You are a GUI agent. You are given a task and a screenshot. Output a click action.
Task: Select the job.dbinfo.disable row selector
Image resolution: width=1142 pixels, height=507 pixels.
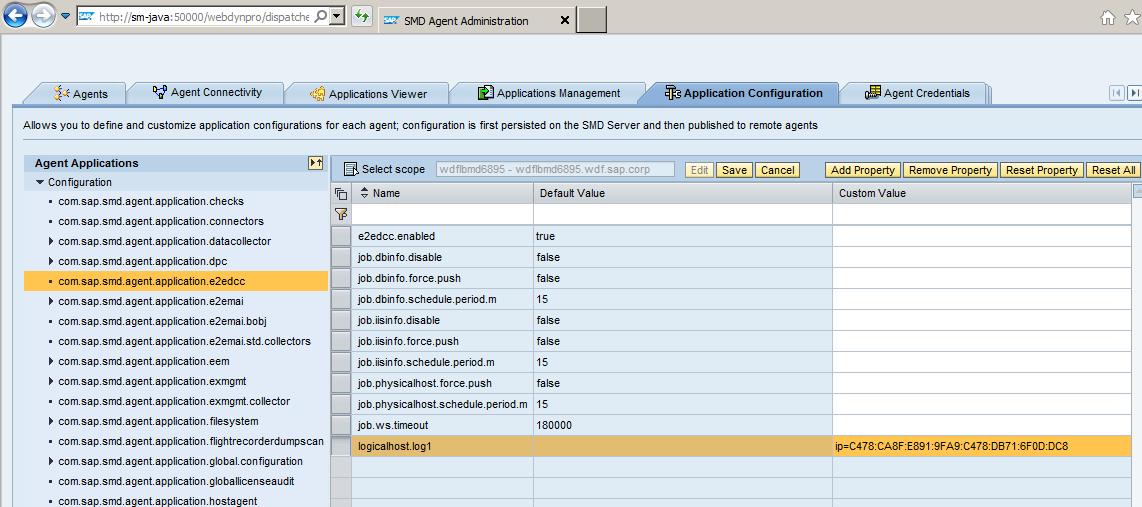[341, 257]
